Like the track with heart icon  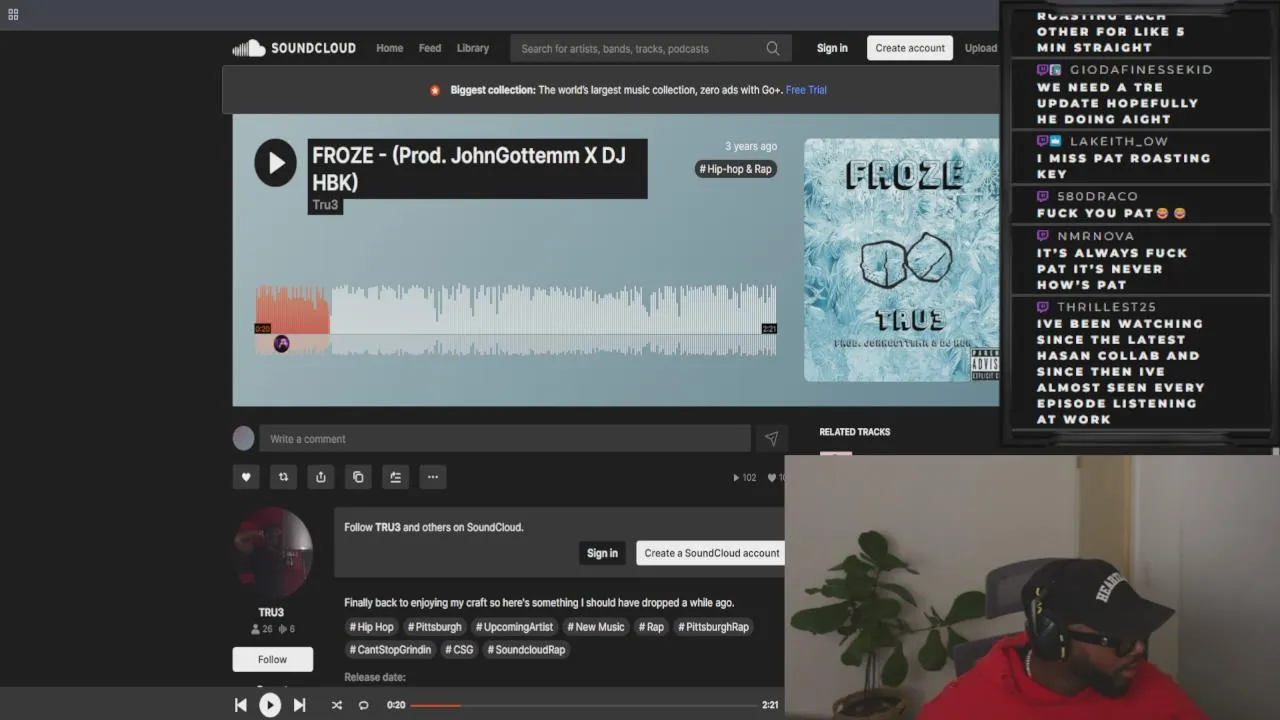[246, 477]
